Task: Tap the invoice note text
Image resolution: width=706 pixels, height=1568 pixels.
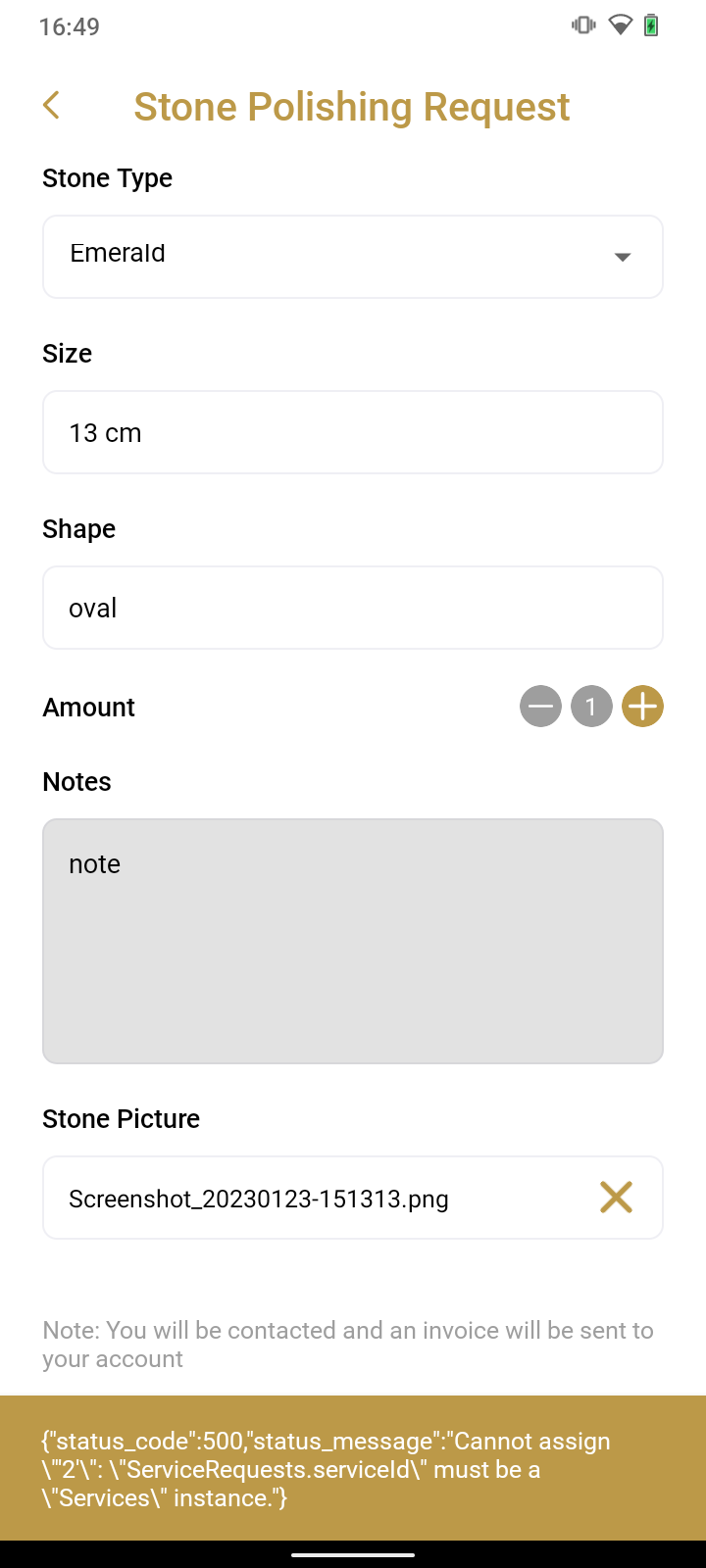Action: (348, 1345)
